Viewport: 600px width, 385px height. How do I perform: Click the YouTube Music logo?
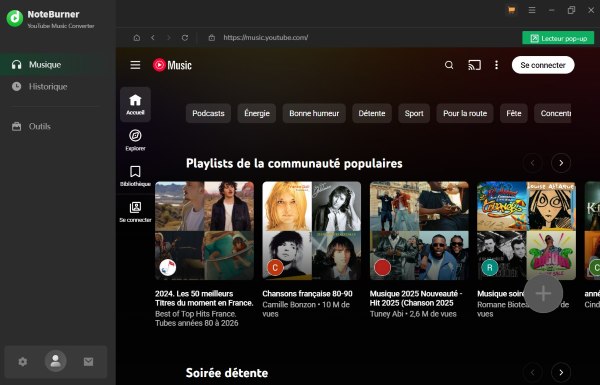[172, 65]
